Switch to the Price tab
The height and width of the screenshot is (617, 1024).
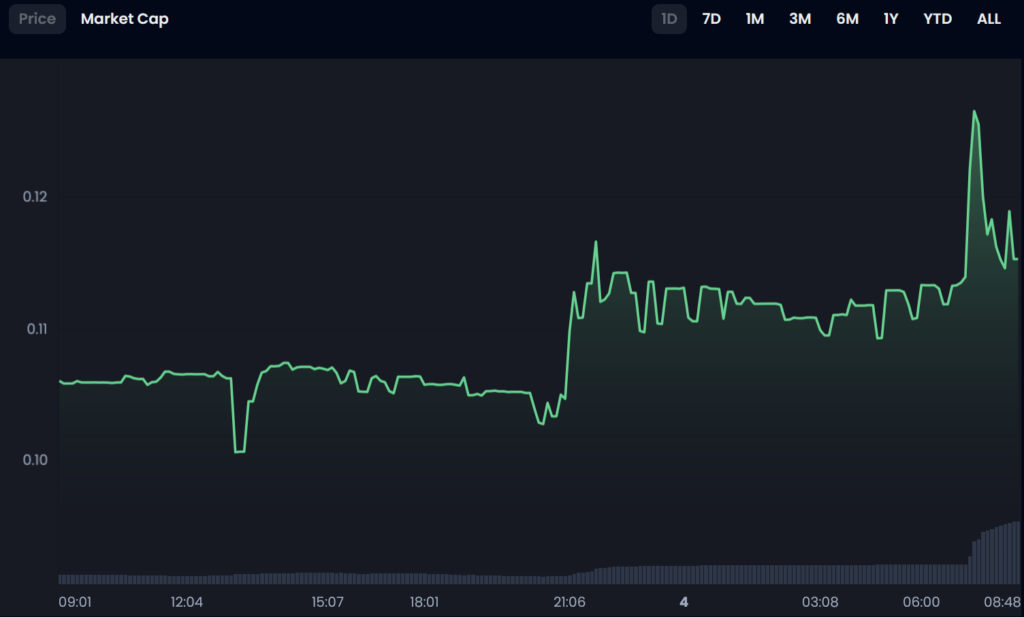coord(37,19)
